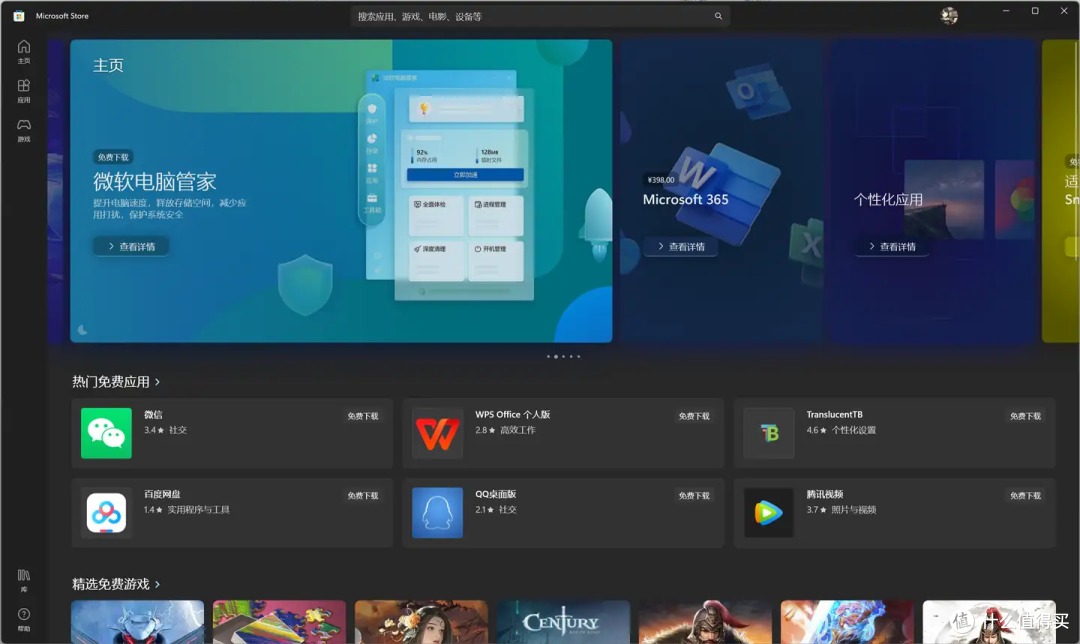
Task: Click 免费下载 for WPS Office
Action: click(694, 416)
